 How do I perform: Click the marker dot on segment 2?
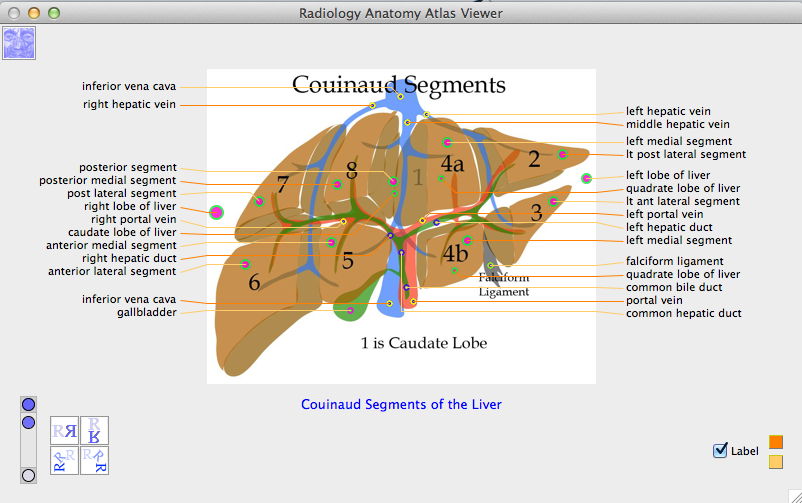pyautogui.click(x=562, y=154)
